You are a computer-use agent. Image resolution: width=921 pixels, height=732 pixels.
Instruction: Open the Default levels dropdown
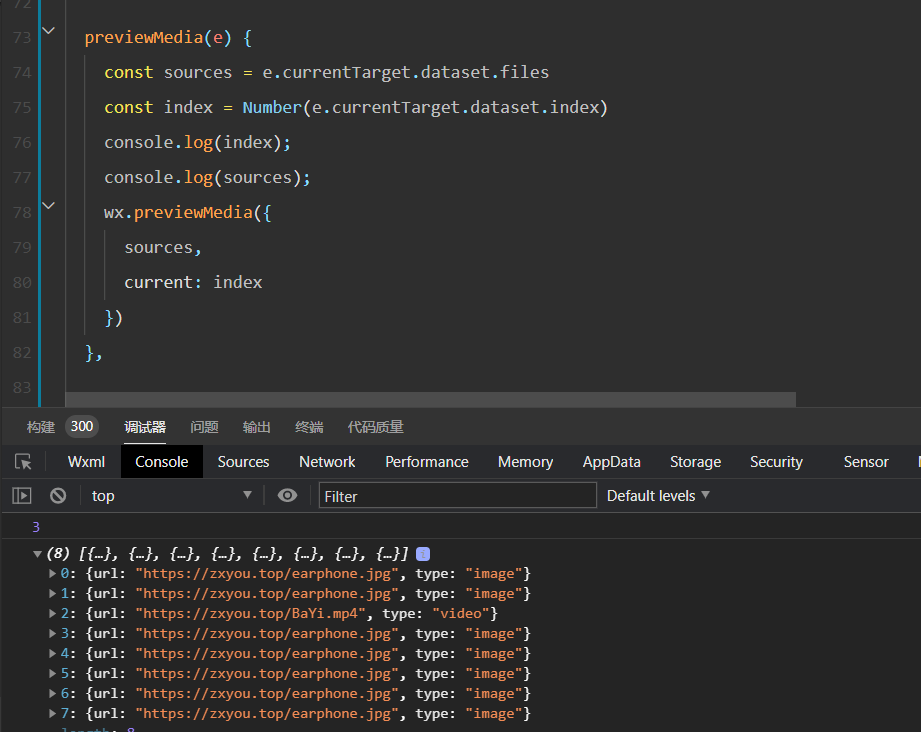(x=658, y=496)
